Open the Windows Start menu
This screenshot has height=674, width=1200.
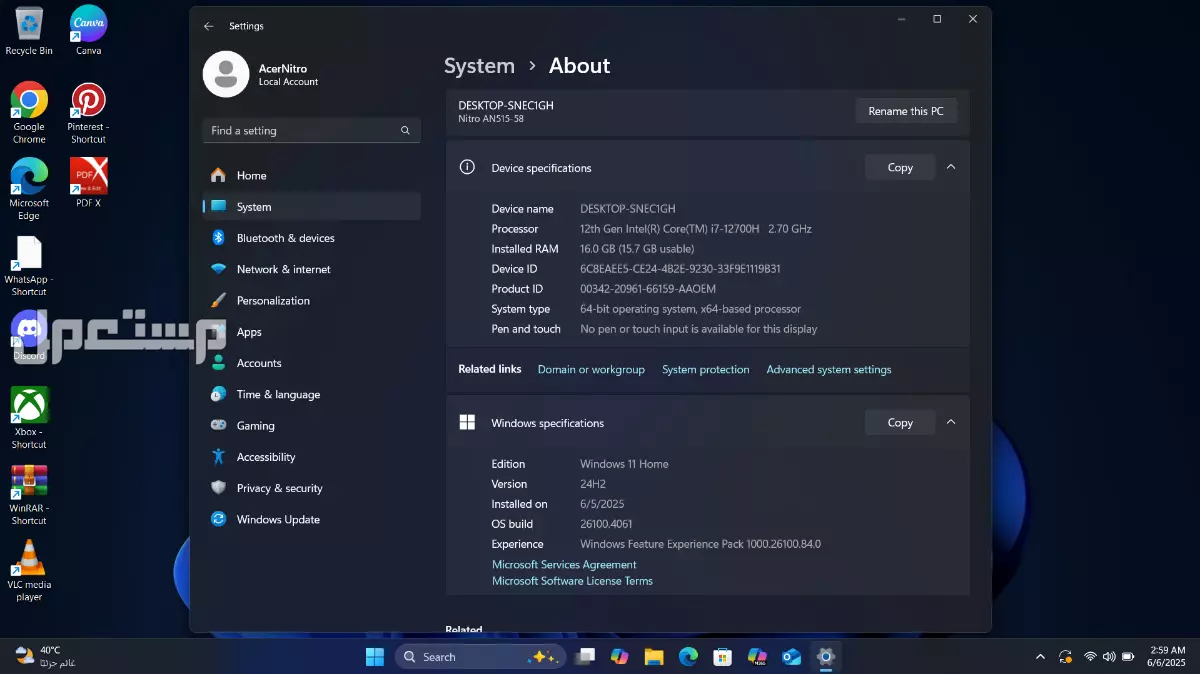coord(375,657)
